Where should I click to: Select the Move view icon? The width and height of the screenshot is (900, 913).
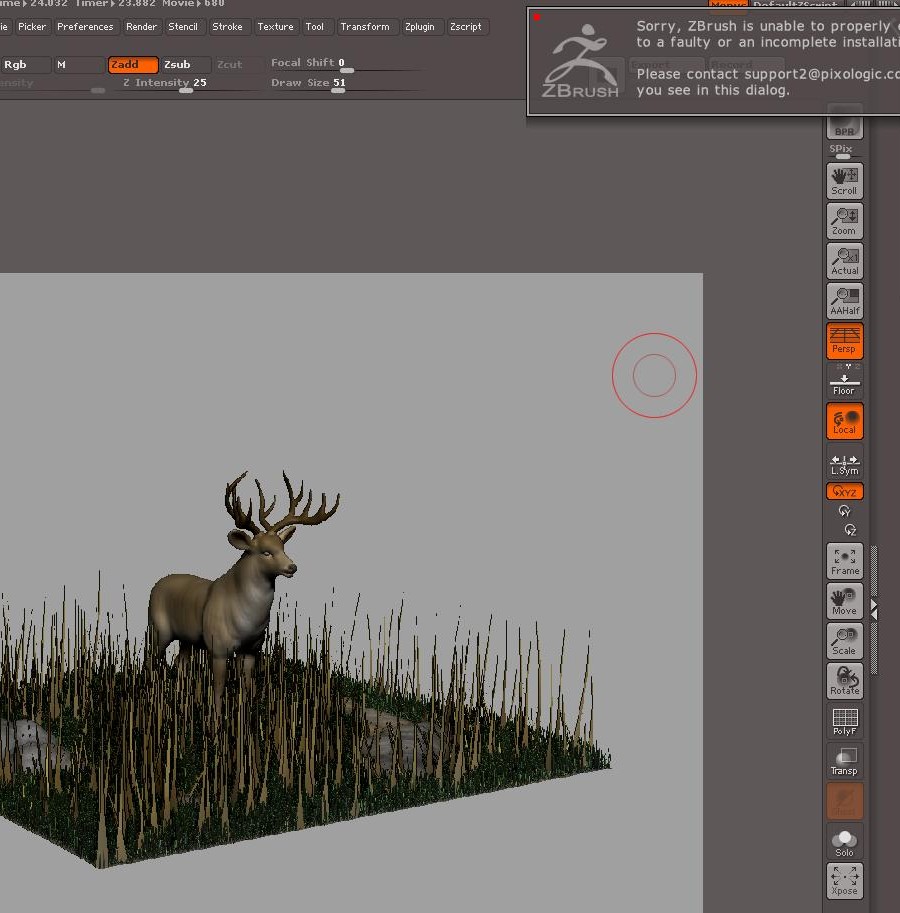844,601
